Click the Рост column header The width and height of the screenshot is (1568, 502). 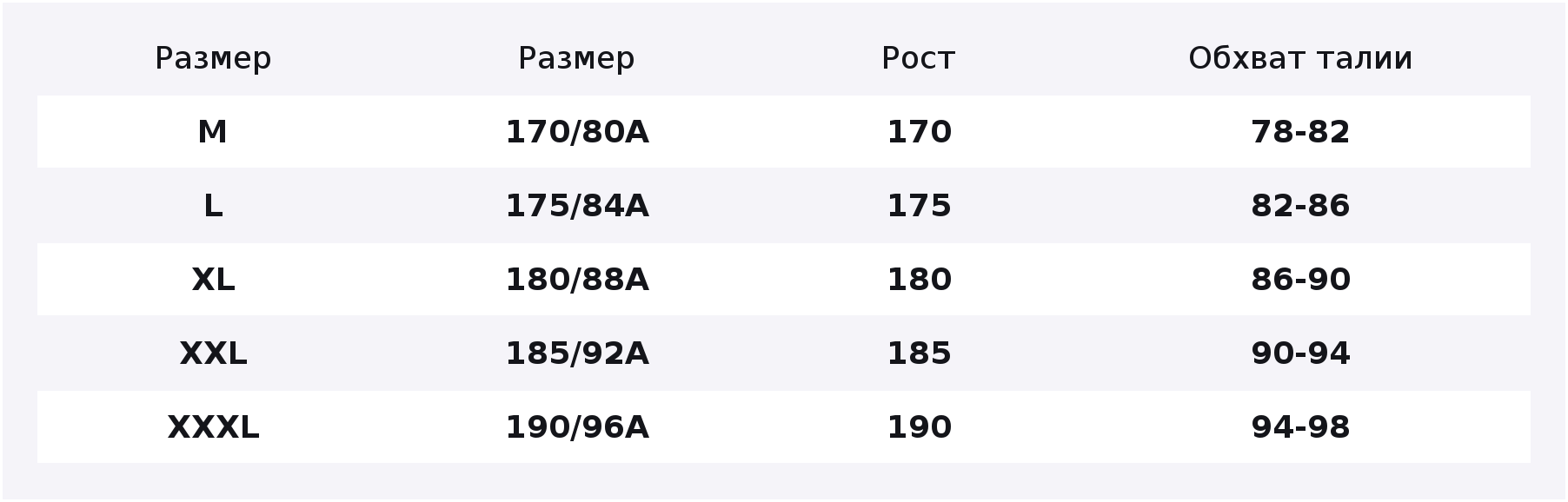(918, 58)
